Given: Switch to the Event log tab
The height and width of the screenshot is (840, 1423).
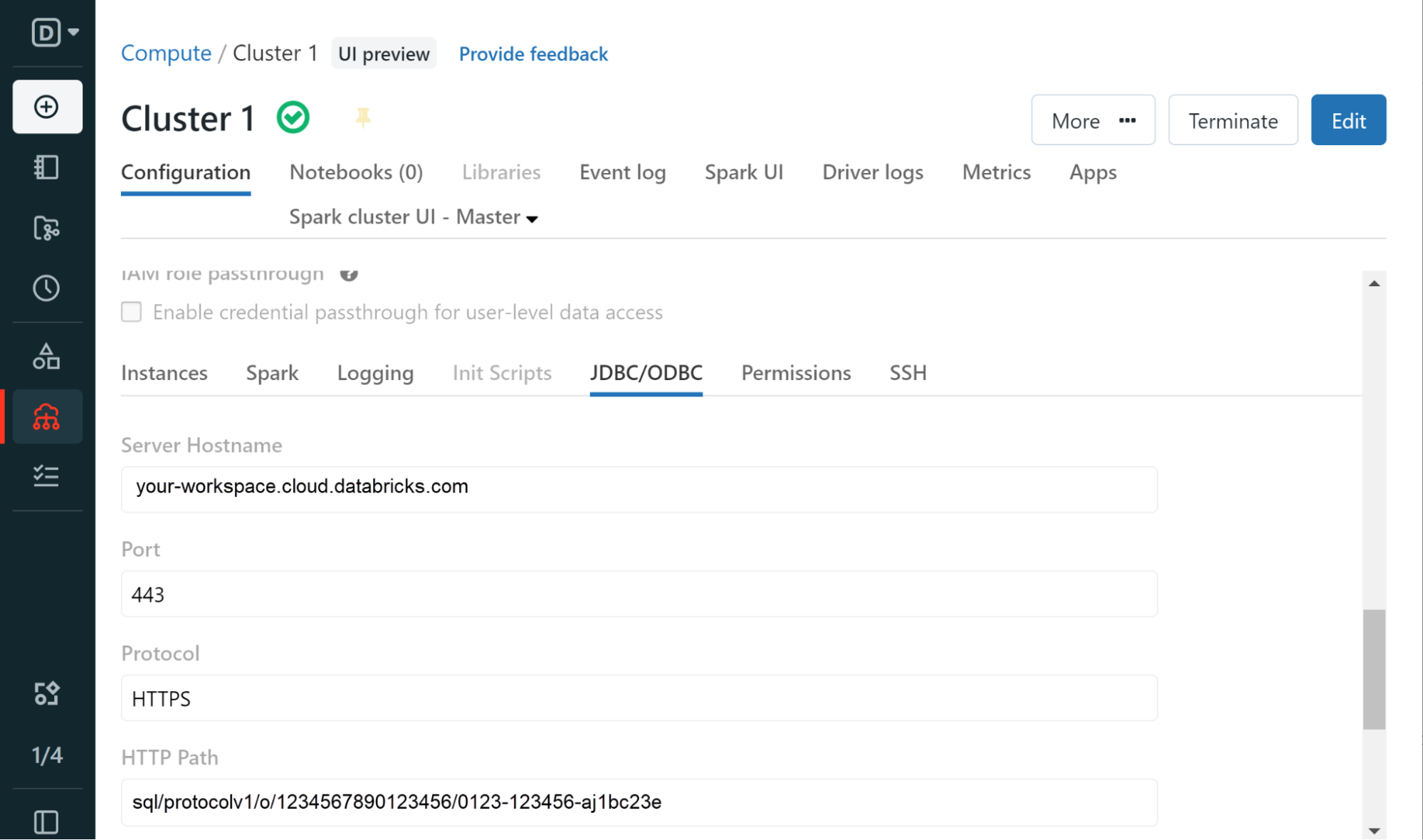Looking at the screenshot, I should 622,172.
